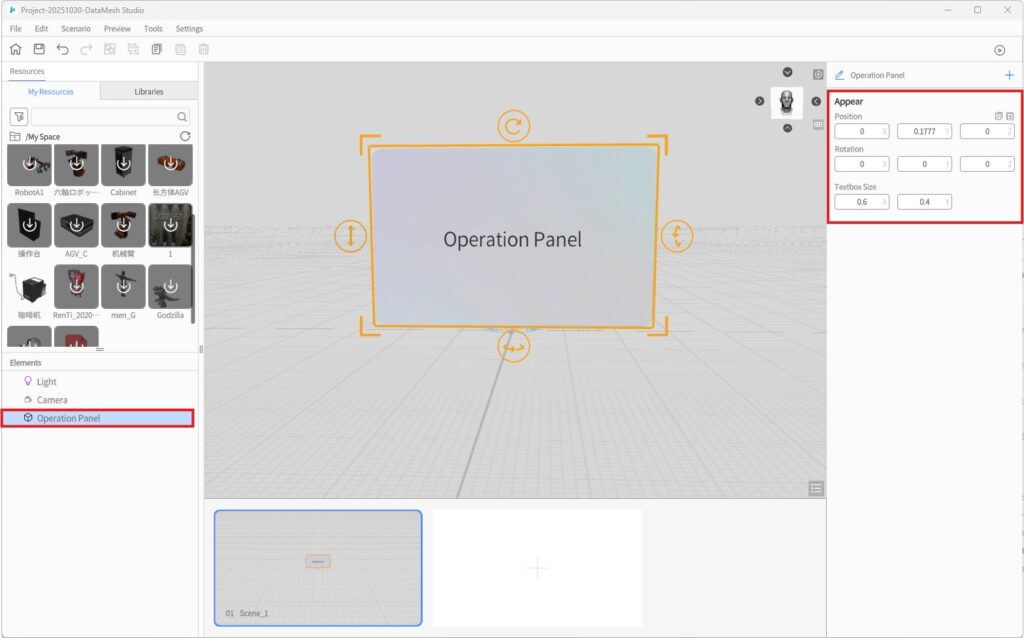The height and width of the screenshot is (638, 1024).
Task: Click the up chevron below the view head
Action: click(x=787, y=128)
